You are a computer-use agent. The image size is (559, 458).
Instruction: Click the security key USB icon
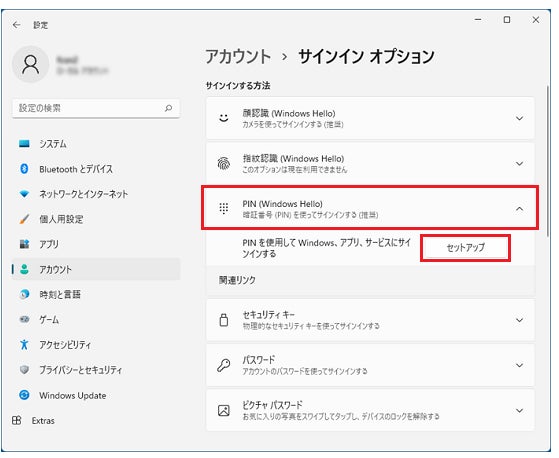point(224,320)
